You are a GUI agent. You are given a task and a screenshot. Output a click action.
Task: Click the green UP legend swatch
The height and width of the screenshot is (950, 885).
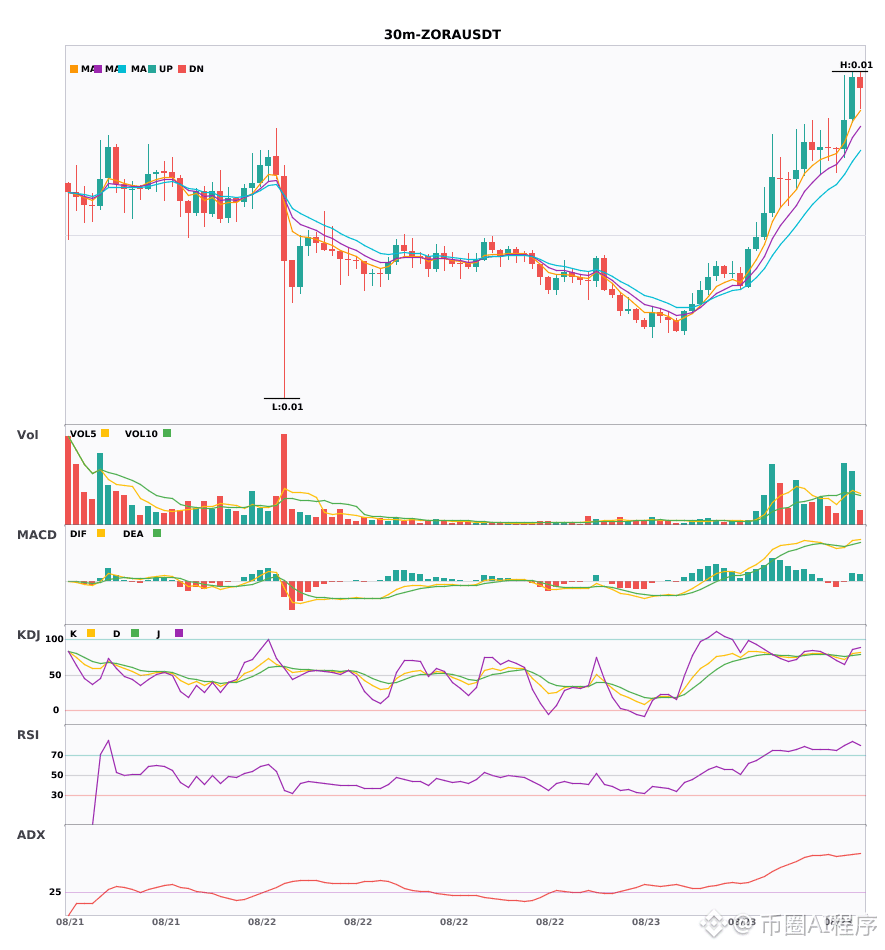152,69
